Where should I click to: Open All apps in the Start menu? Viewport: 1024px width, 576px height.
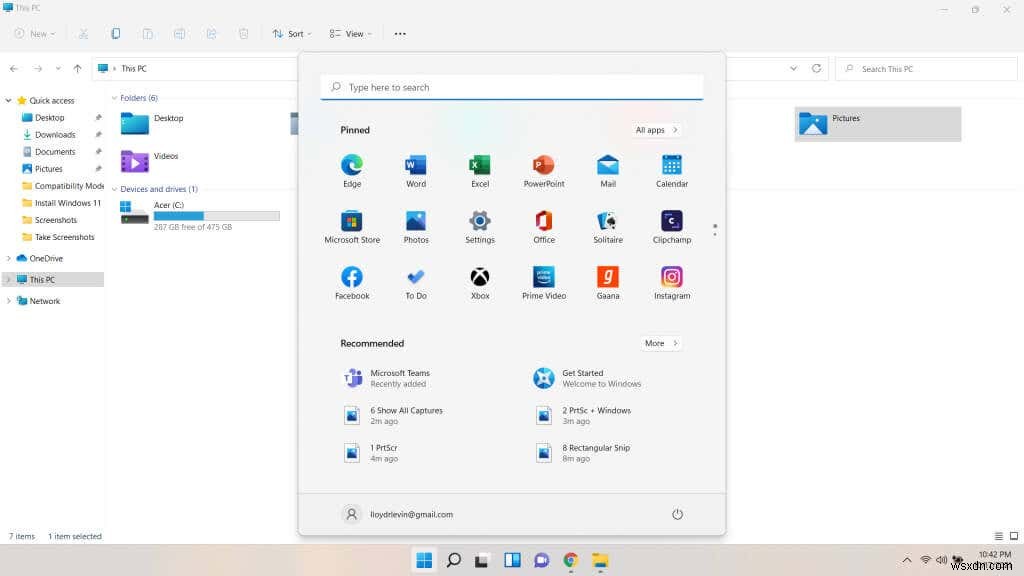tap(655, 129)
